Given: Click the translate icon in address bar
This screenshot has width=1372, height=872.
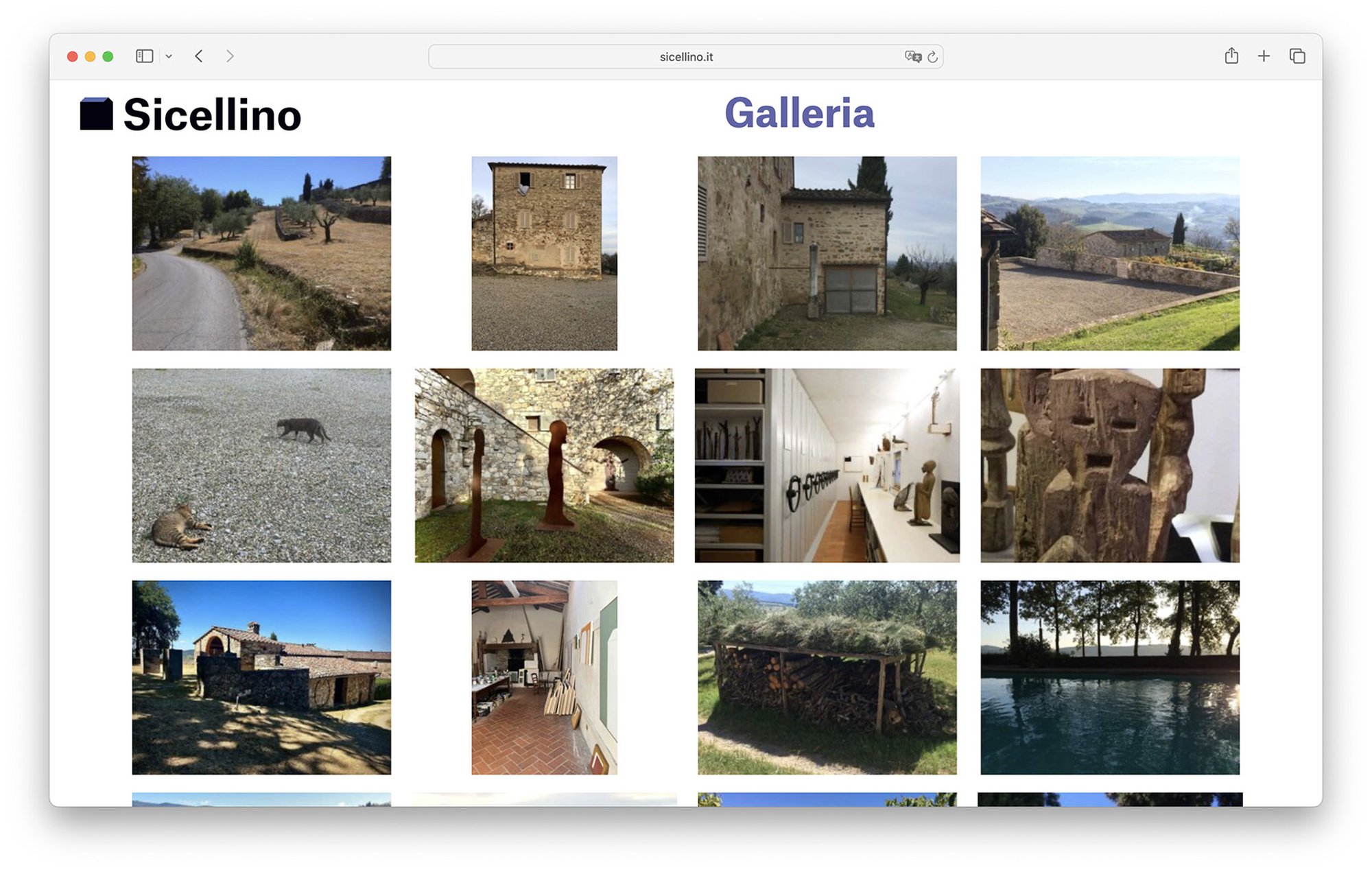Looking at the screenshot, I should [912, 57].
